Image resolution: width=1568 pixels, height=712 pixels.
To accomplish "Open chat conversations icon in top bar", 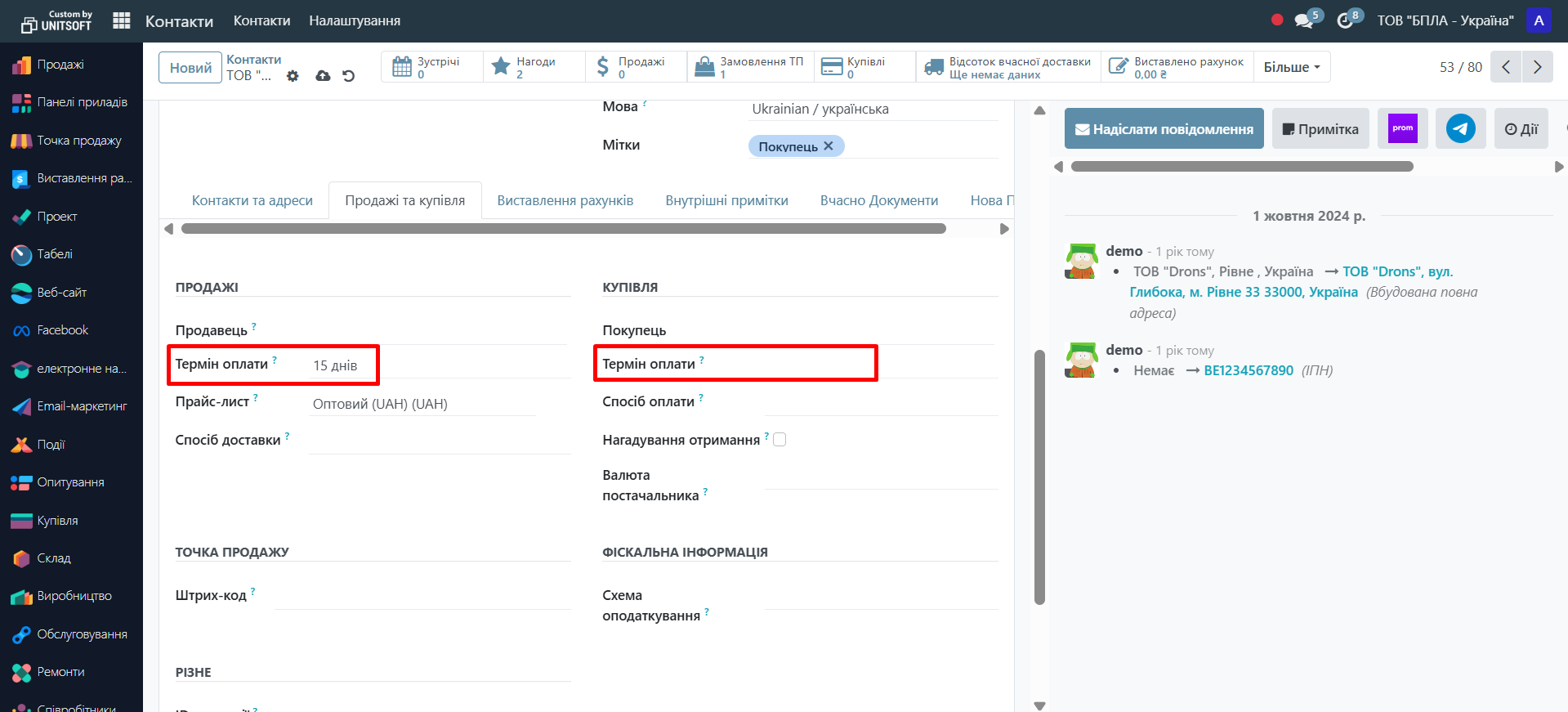I will pyautogui.click(x=1303, y=20).
